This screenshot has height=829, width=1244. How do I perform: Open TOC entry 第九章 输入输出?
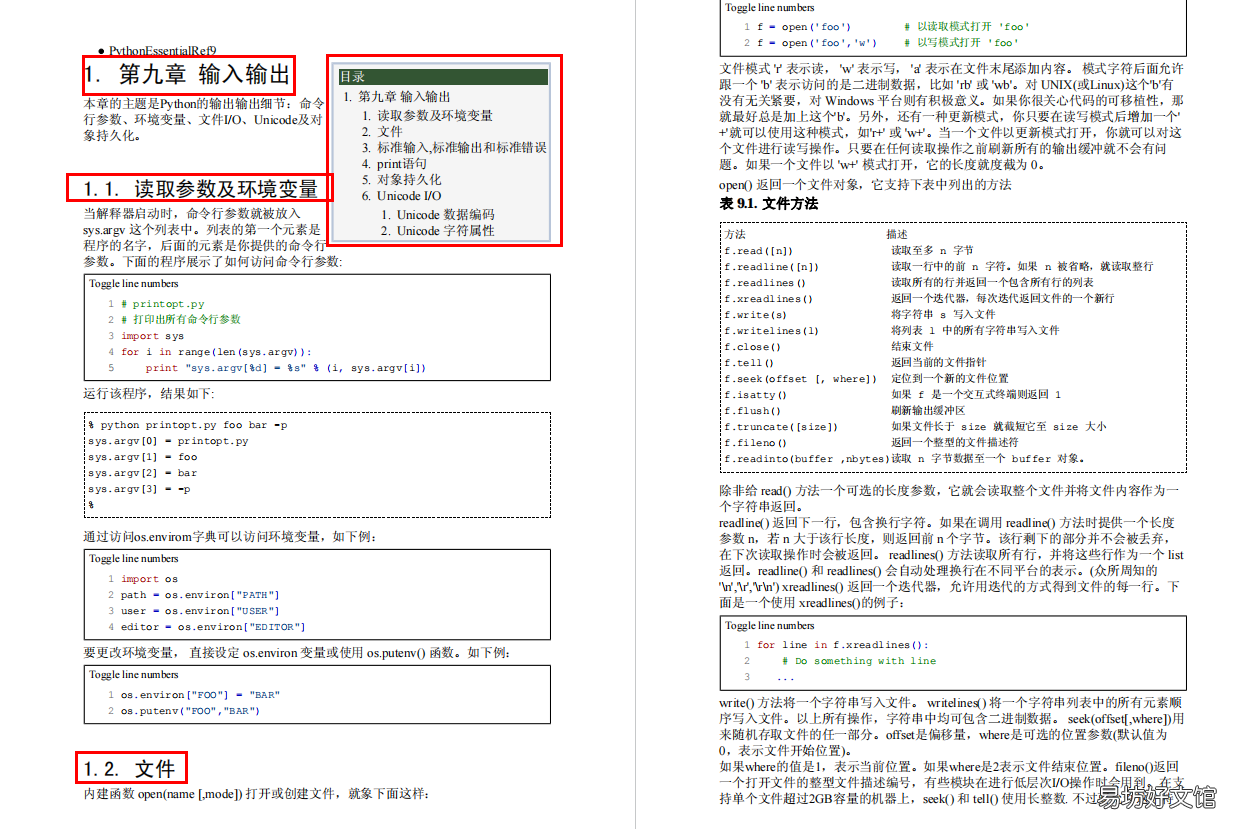(405, 97)
